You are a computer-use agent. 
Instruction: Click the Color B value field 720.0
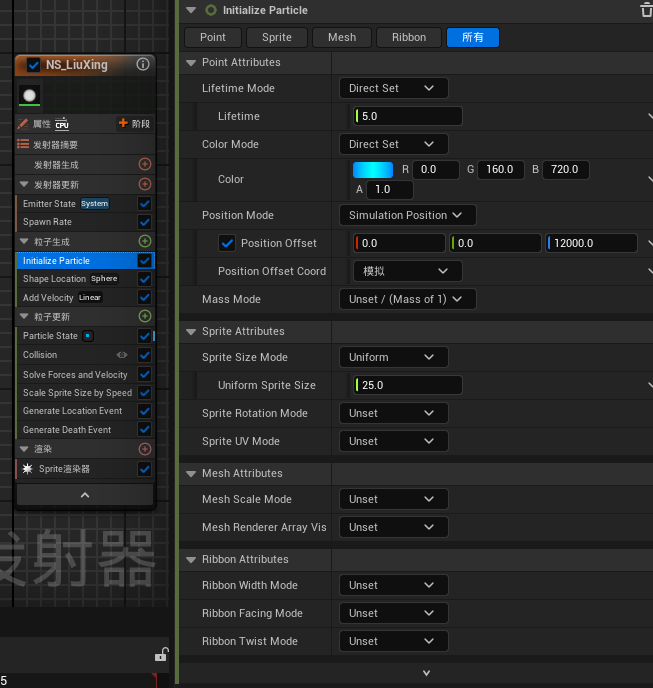(x=566, y=170)
